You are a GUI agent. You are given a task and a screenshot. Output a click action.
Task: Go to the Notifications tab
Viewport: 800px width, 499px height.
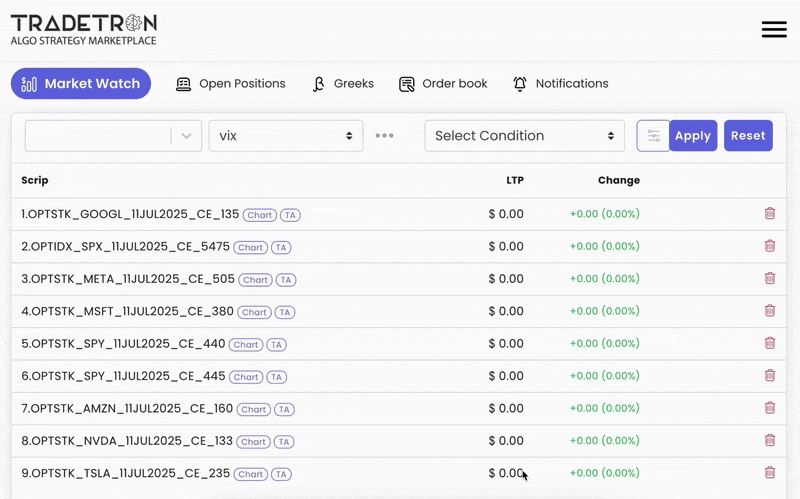click(561, 84)
